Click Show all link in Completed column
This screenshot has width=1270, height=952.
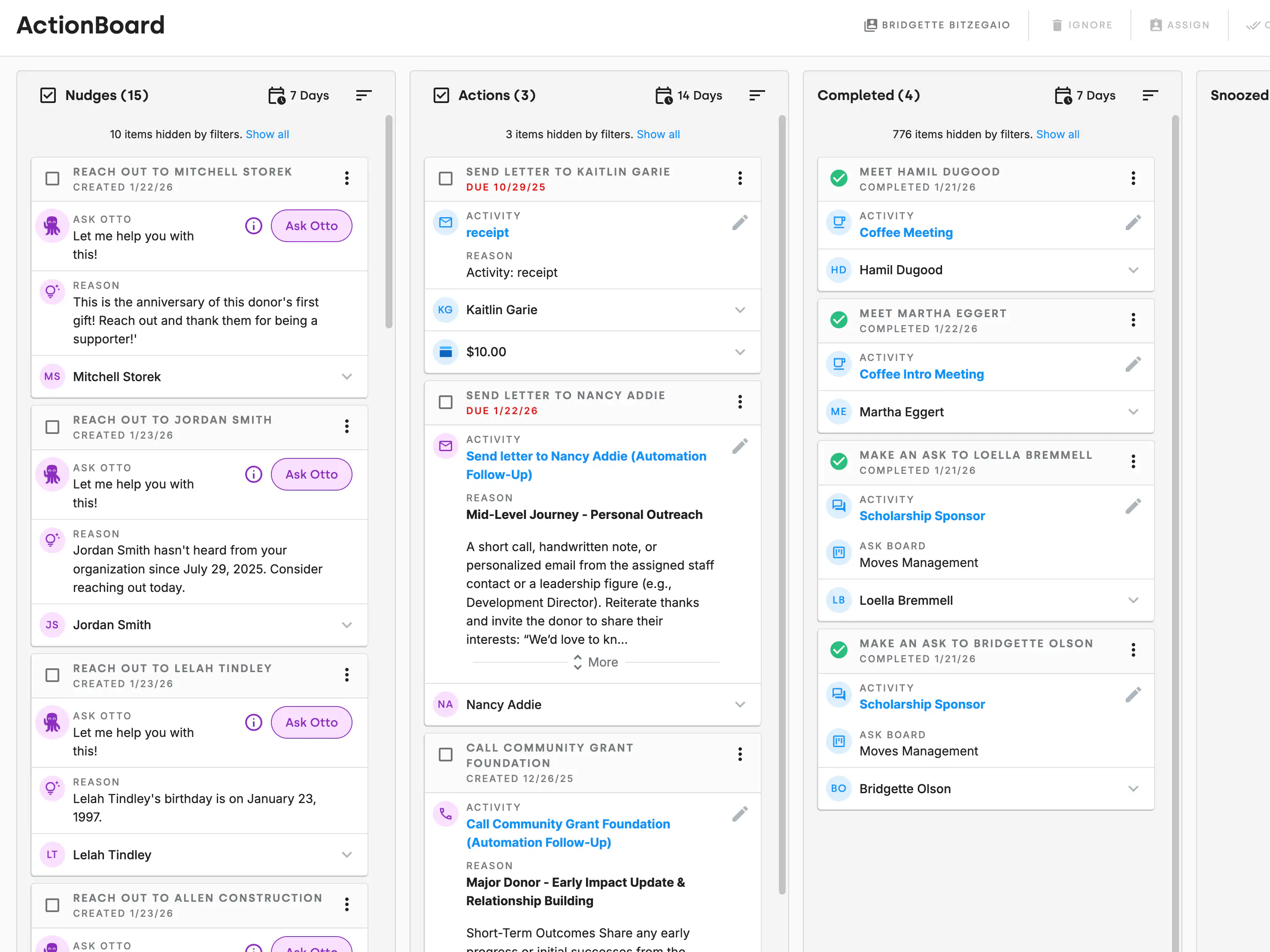point(1057,134)
